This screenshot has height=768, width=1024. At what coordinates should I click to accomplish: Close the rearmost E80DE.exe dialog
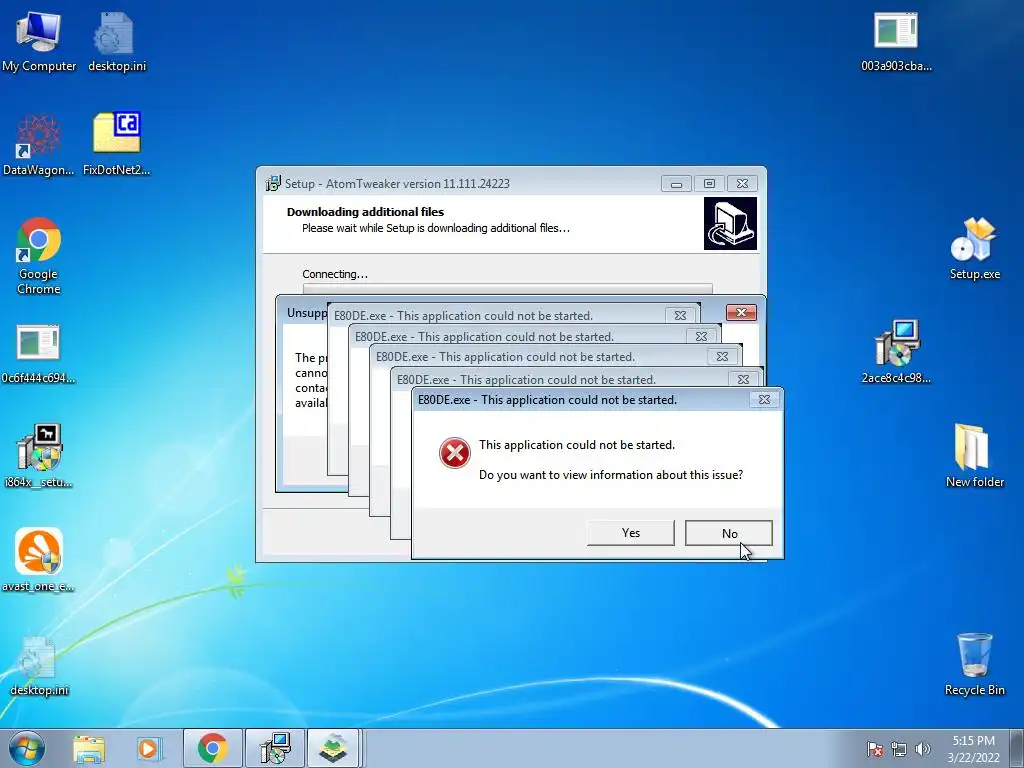[680, 315]
